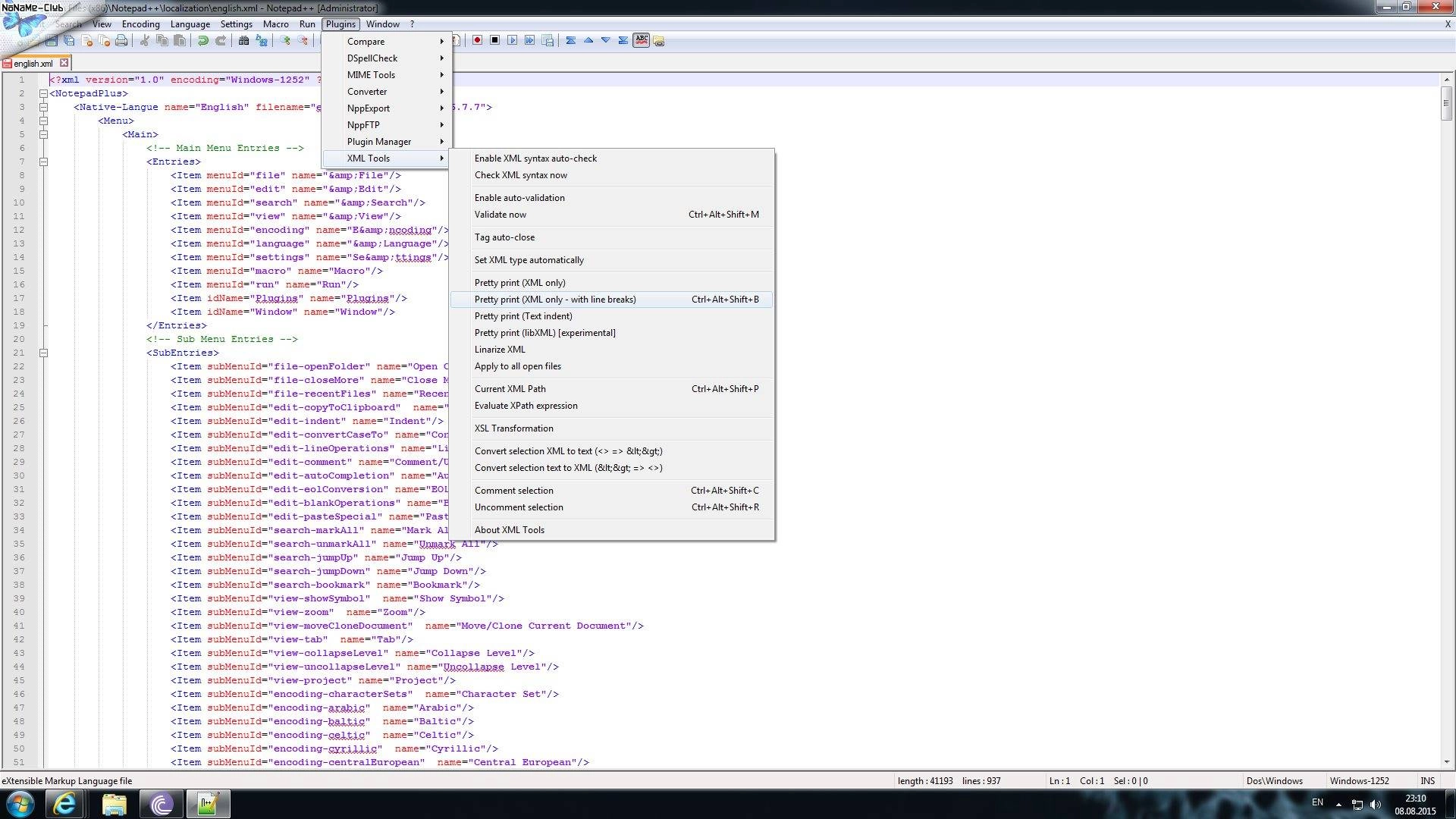This screenshot has height=819, width=1456.
Task: Click the Notepad++ taskbar icon
Action: [208, 804]
